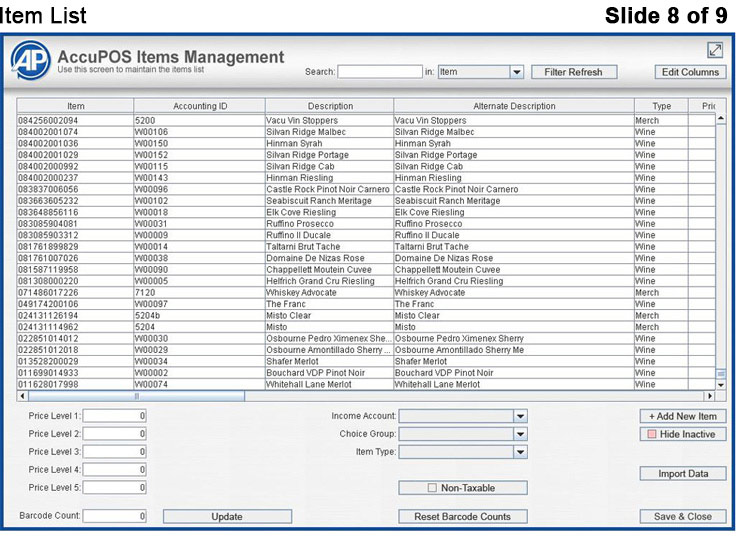Select the Shafer Merlot description cell
Image resolution: width=736 pixels, height=556 pixels.
(x=330, y=362)
